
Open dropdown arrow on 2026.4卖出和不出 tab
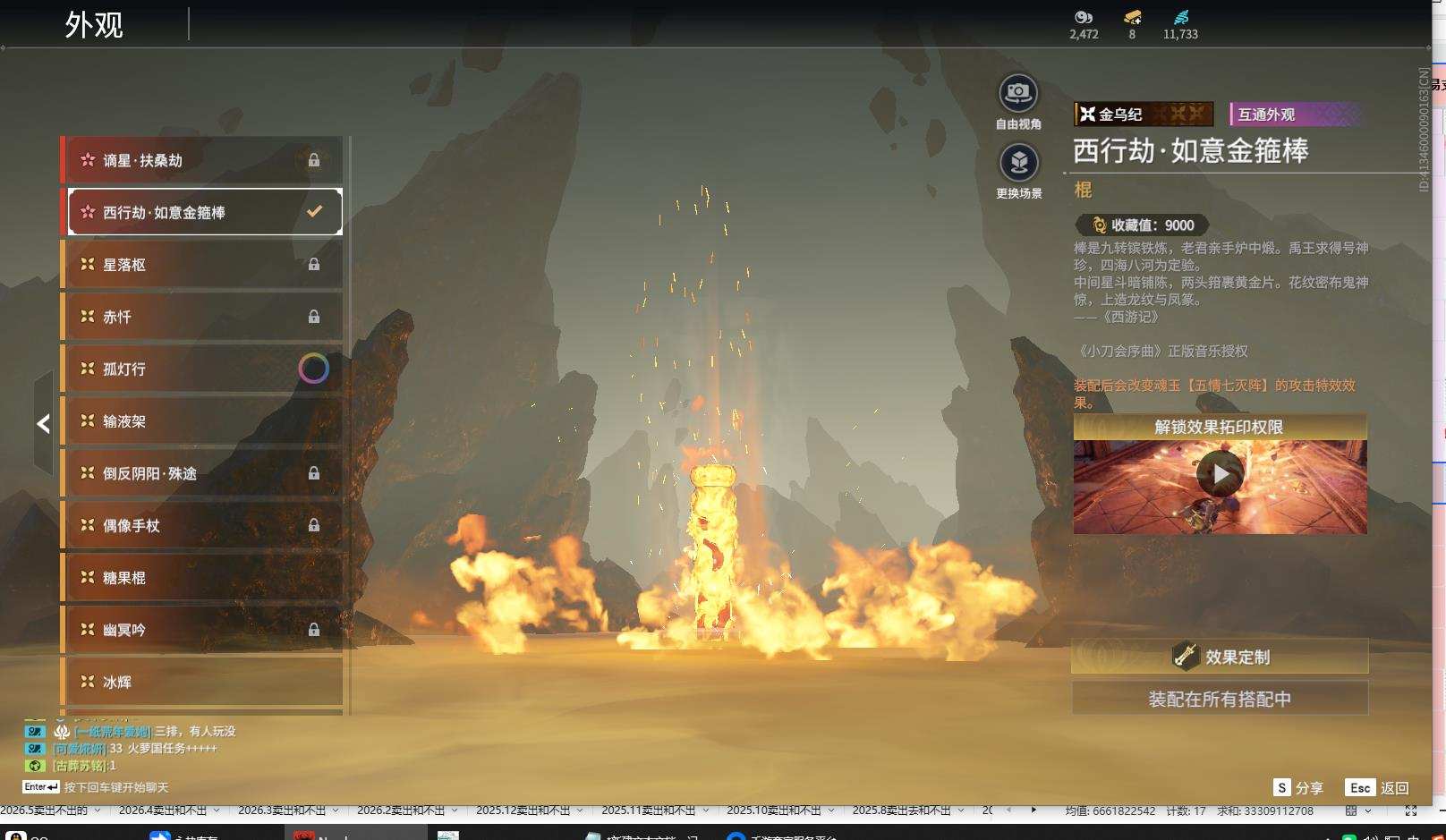pos(217,810)
